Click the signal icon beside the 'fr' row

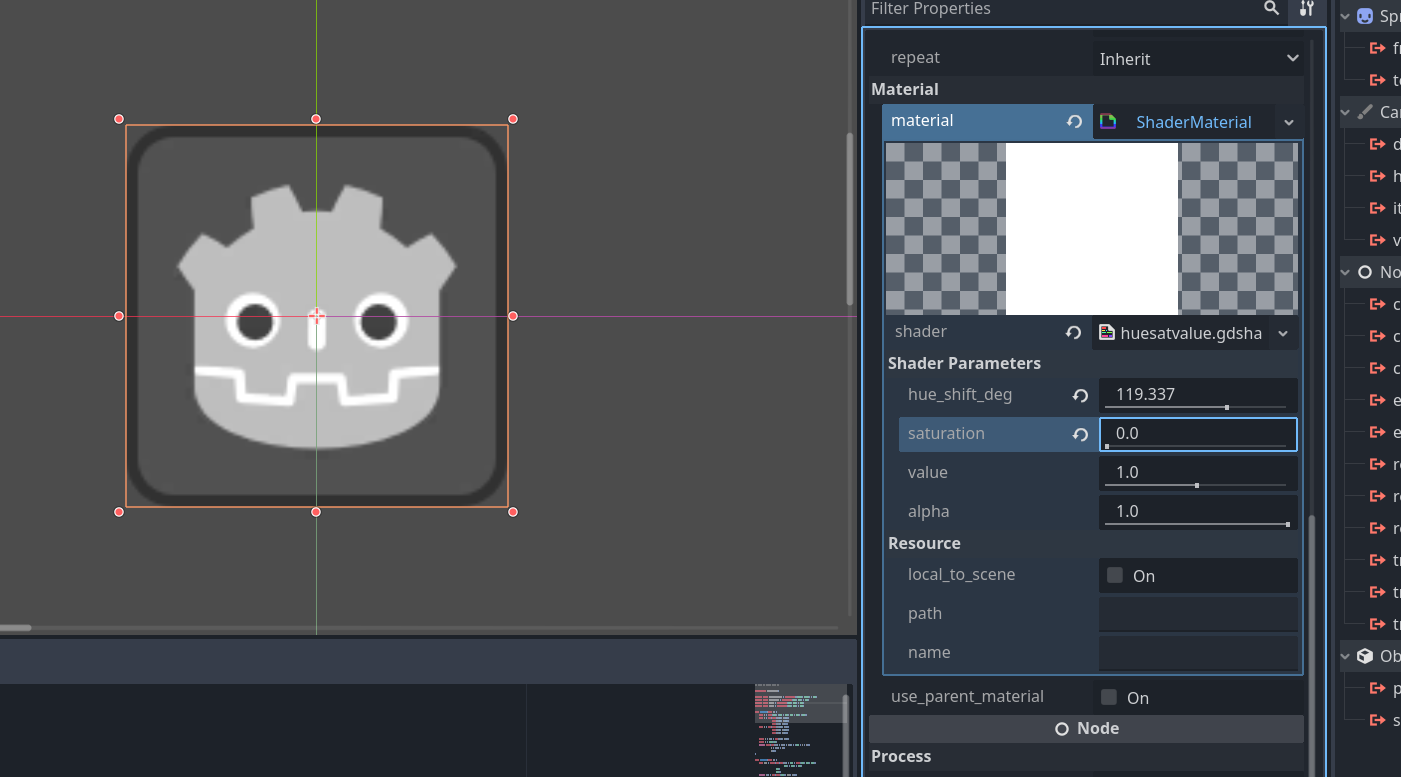point(1377,48)
